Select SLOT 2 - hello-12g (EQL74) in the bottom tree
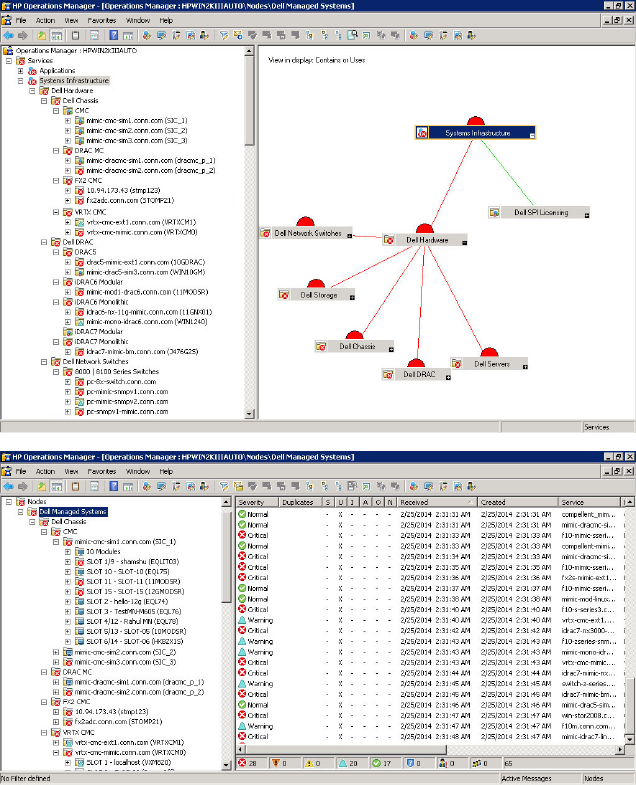This screenshot has width=636, height=785. click(127, 601)
